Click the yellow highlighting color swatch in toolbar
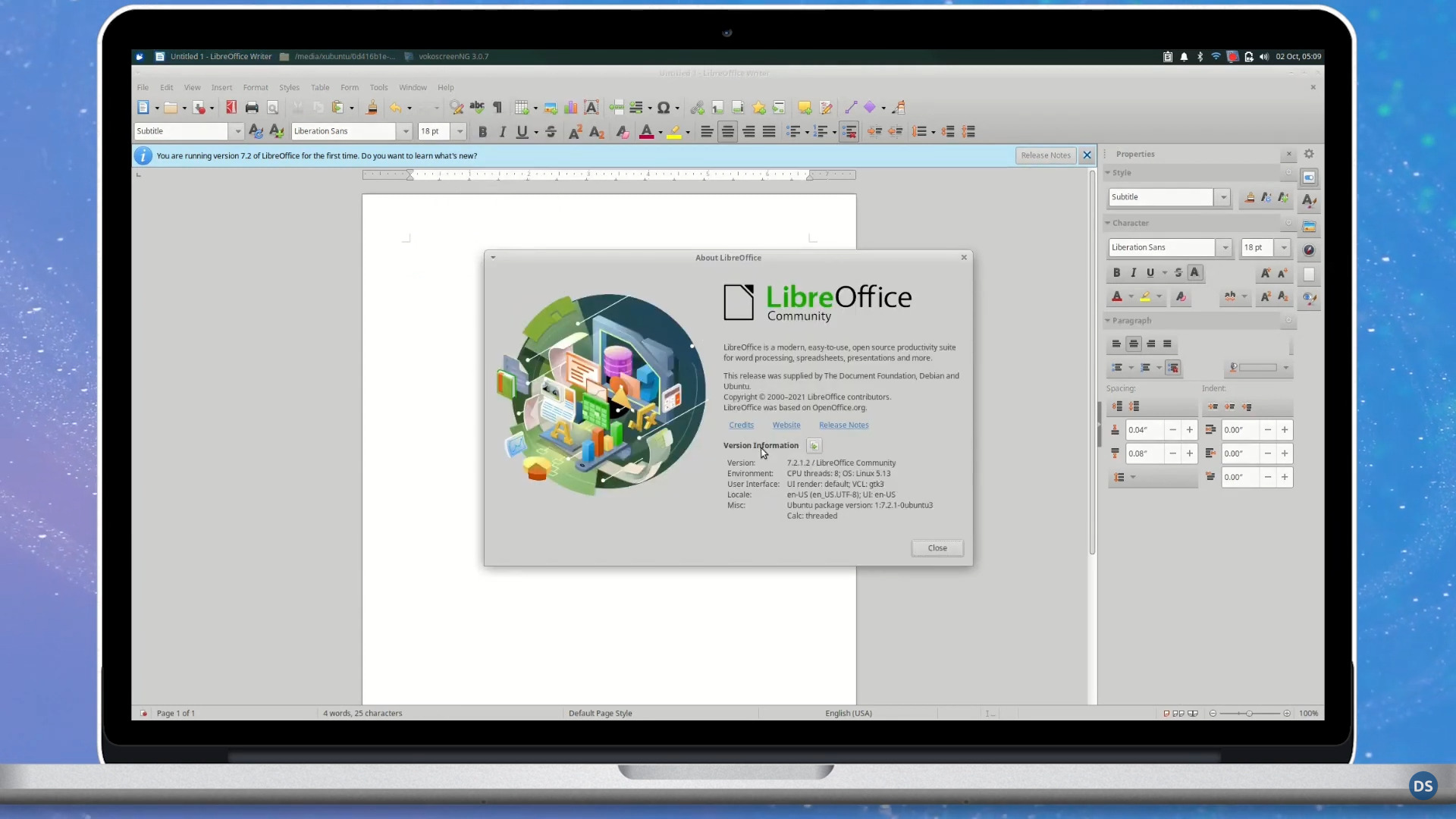1456x819 pixels. [674, 132]
